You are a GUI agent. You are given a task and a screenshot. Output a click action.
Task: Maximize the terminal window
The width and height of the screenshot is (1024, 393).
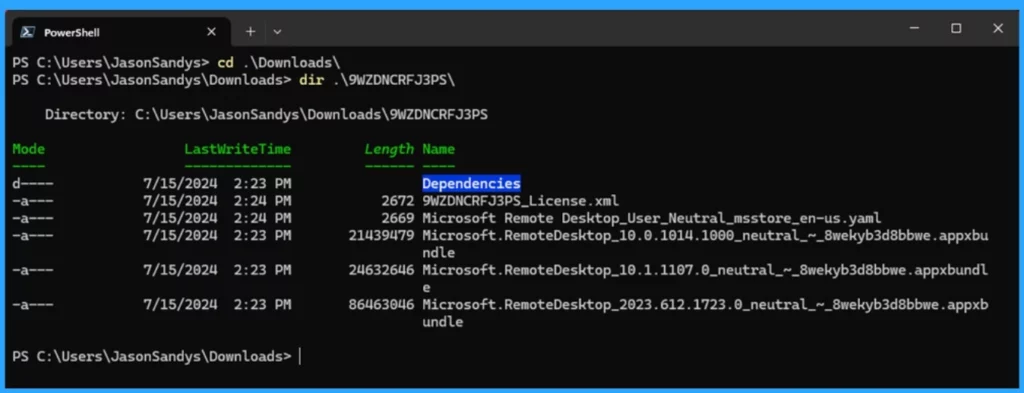(956, 29)
